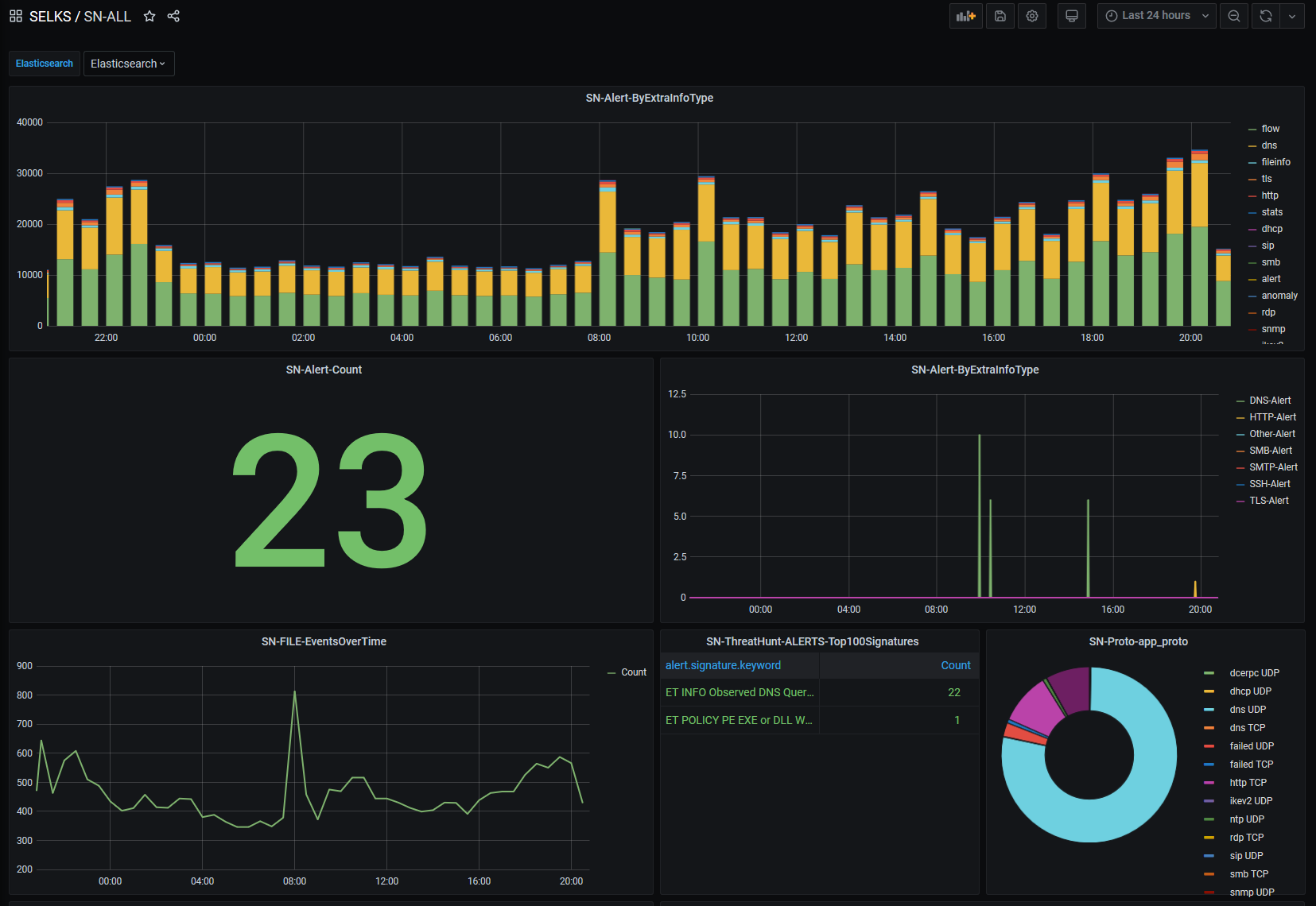Open the SN-FILE-EventsOverTime panel title menu
Image resolution: width=1316 pixels, height=906 pixels.
[324, 641]
